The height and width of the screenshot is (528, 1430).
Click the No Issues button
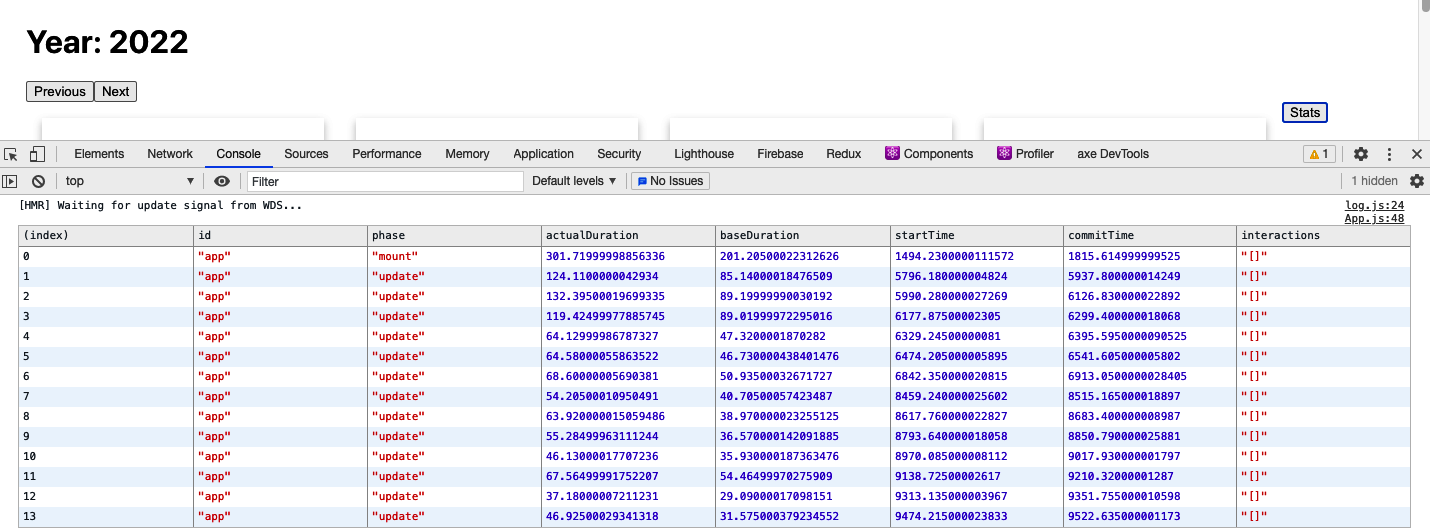click(670, 181)
